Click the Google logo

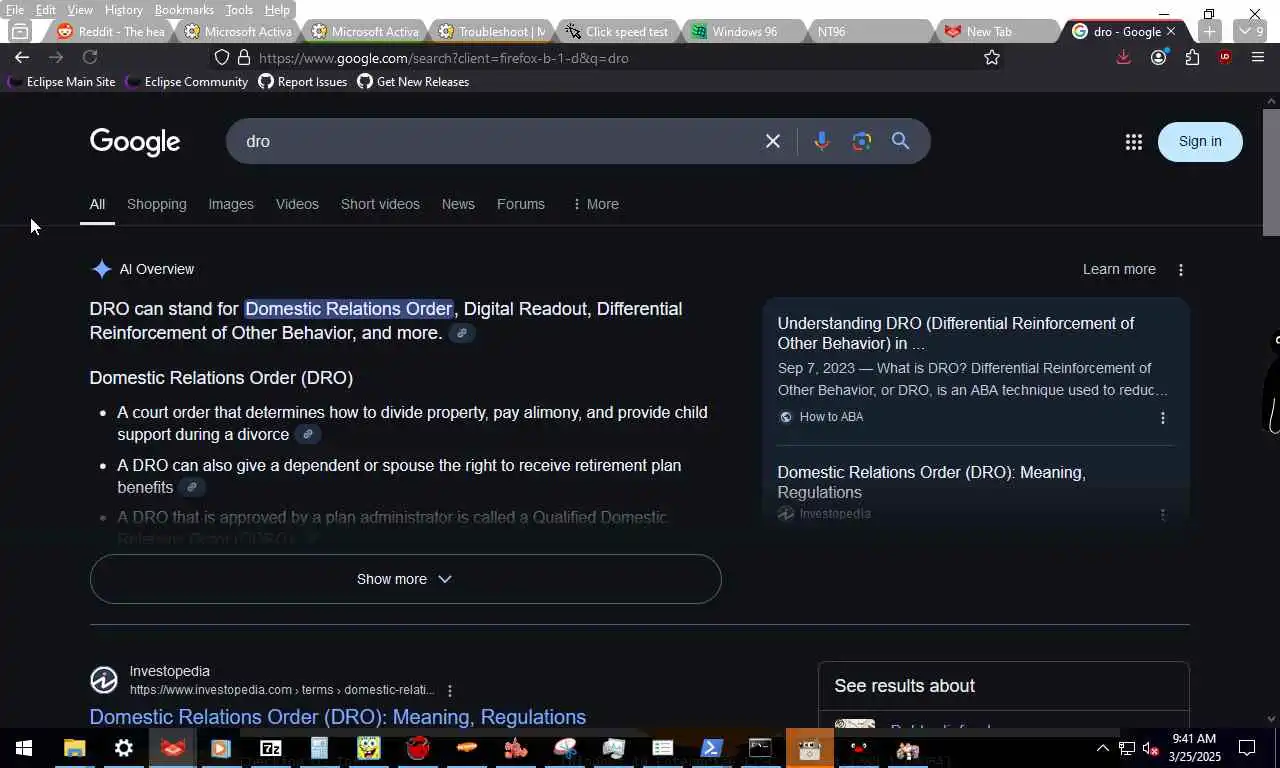tap(135, 142)
